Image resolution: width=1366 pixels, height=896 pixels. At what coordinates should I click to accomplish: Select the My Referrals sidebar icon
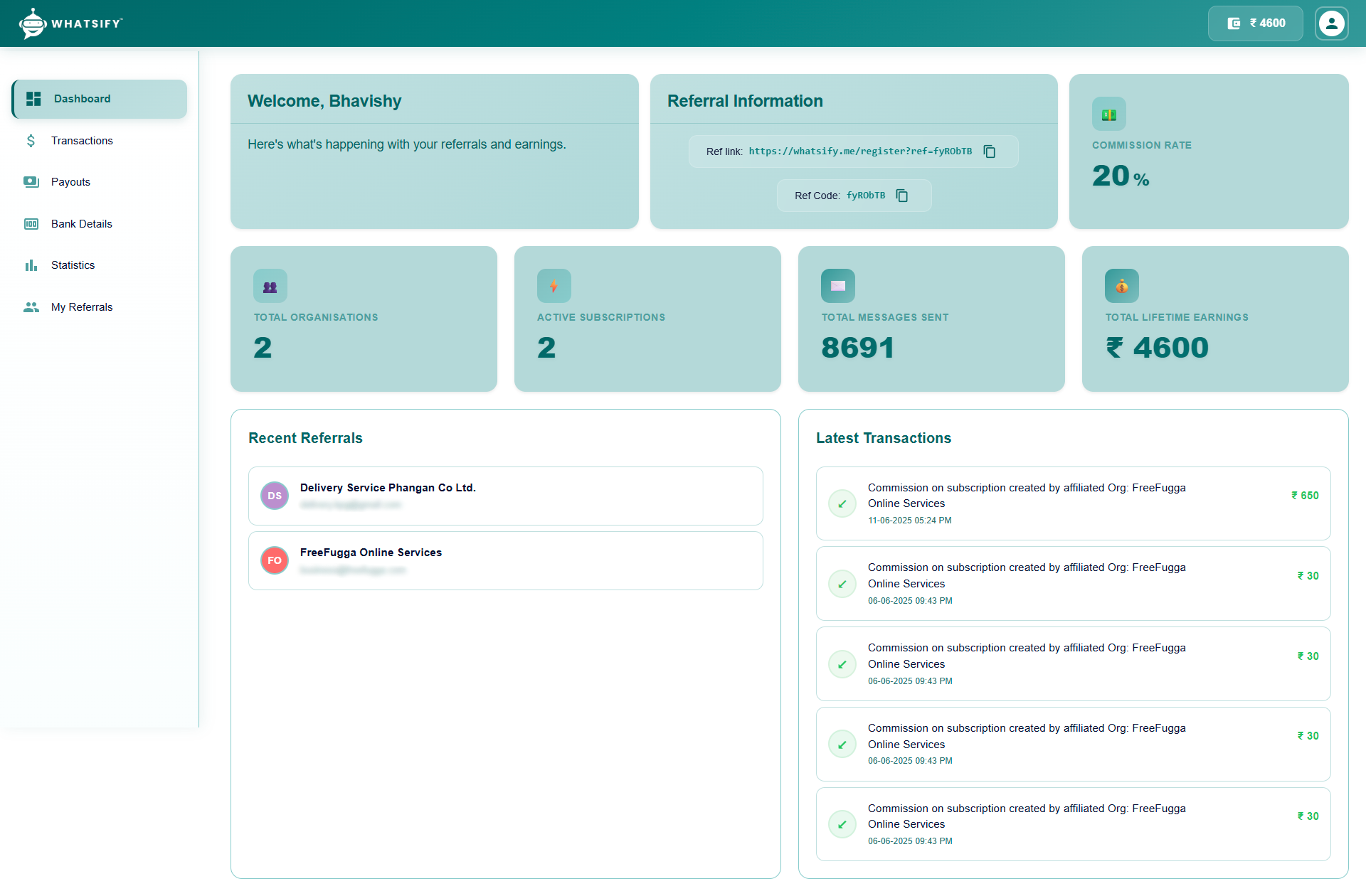pyautogui.click(x=31, y=306)
